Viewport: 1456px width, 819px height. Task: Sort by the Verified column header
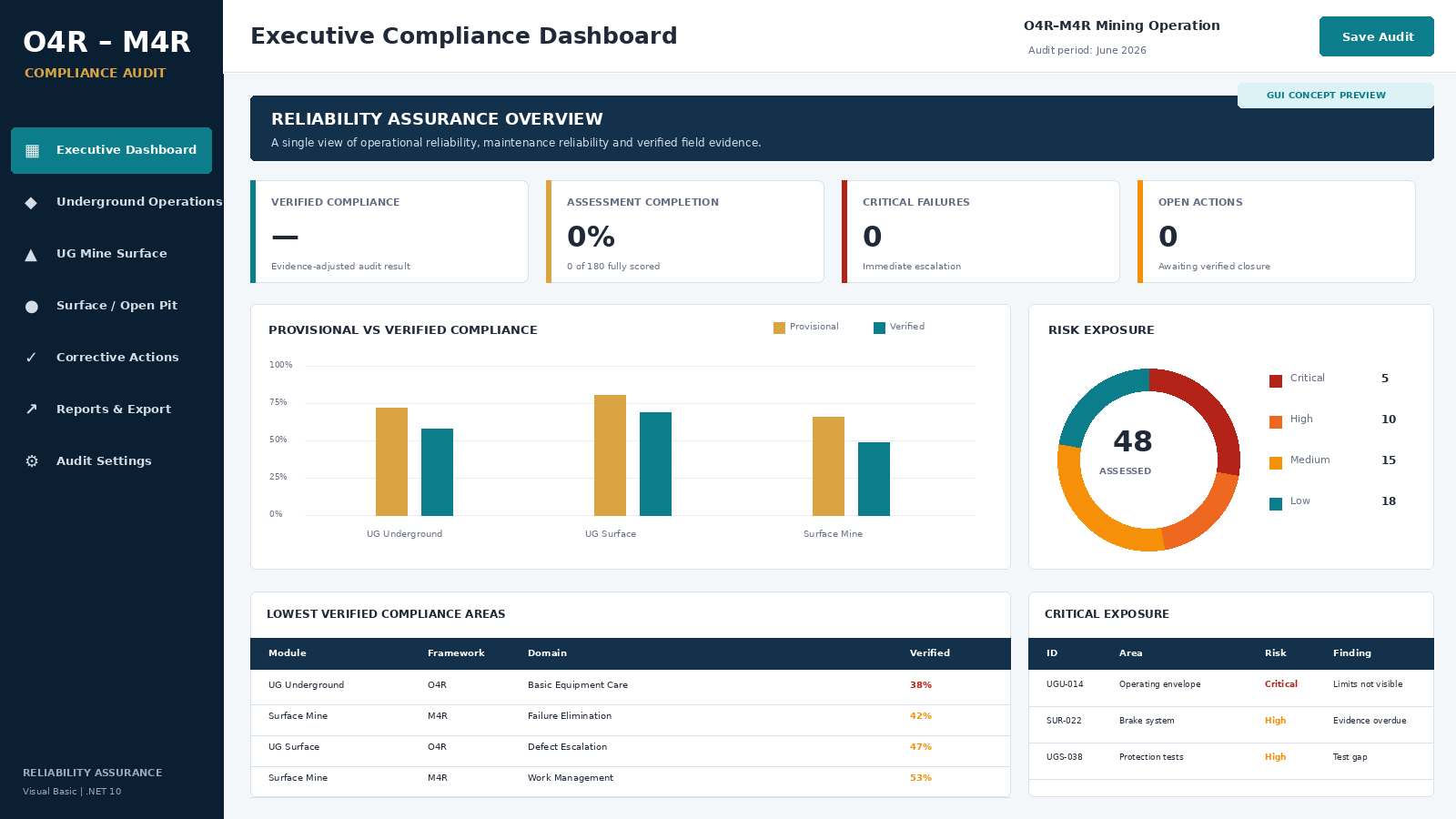(930, 653)
